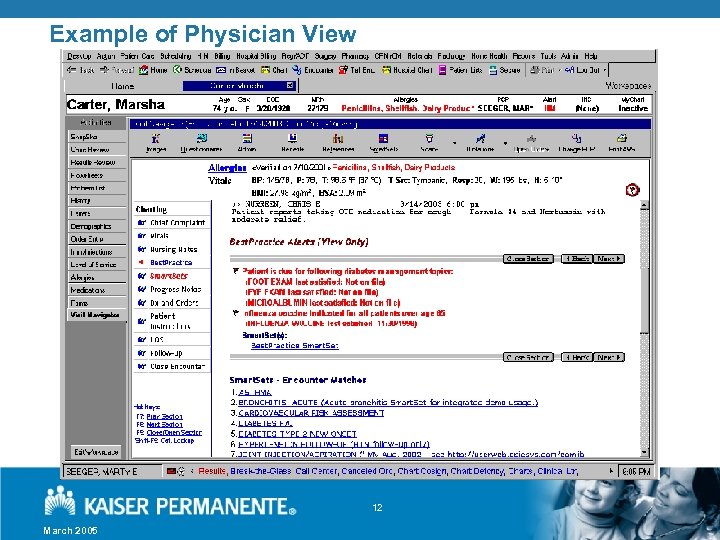
Task: Open the Allergies link
Action: 227,168
